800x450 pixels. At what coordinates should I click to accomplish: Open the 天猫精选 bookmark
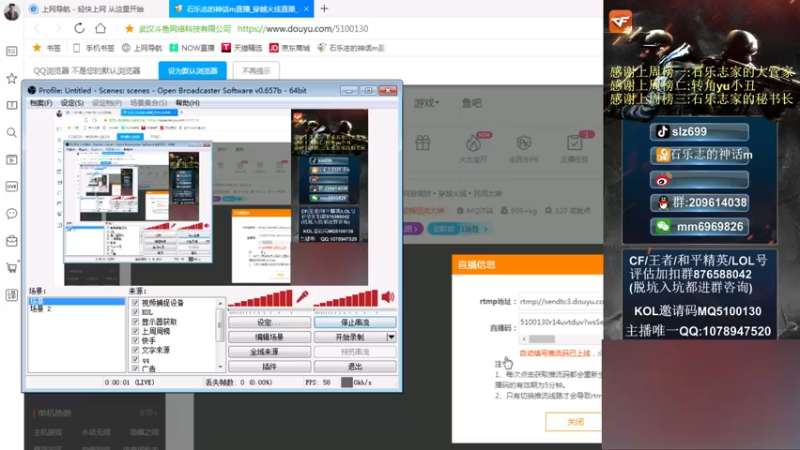click(x=242, y=48)
